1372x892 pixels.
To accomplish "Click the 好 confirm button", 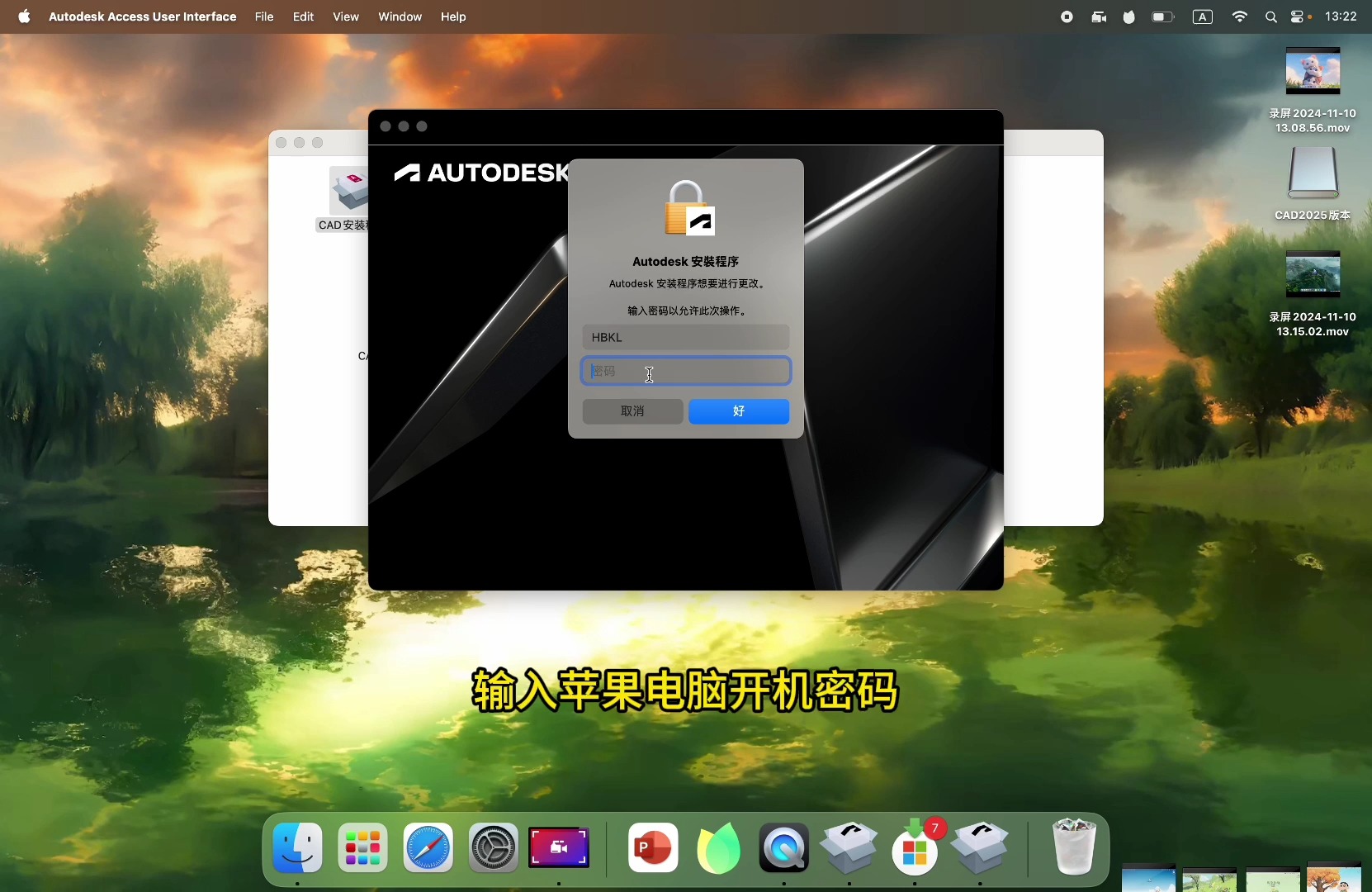I will (x=739, y=411).
